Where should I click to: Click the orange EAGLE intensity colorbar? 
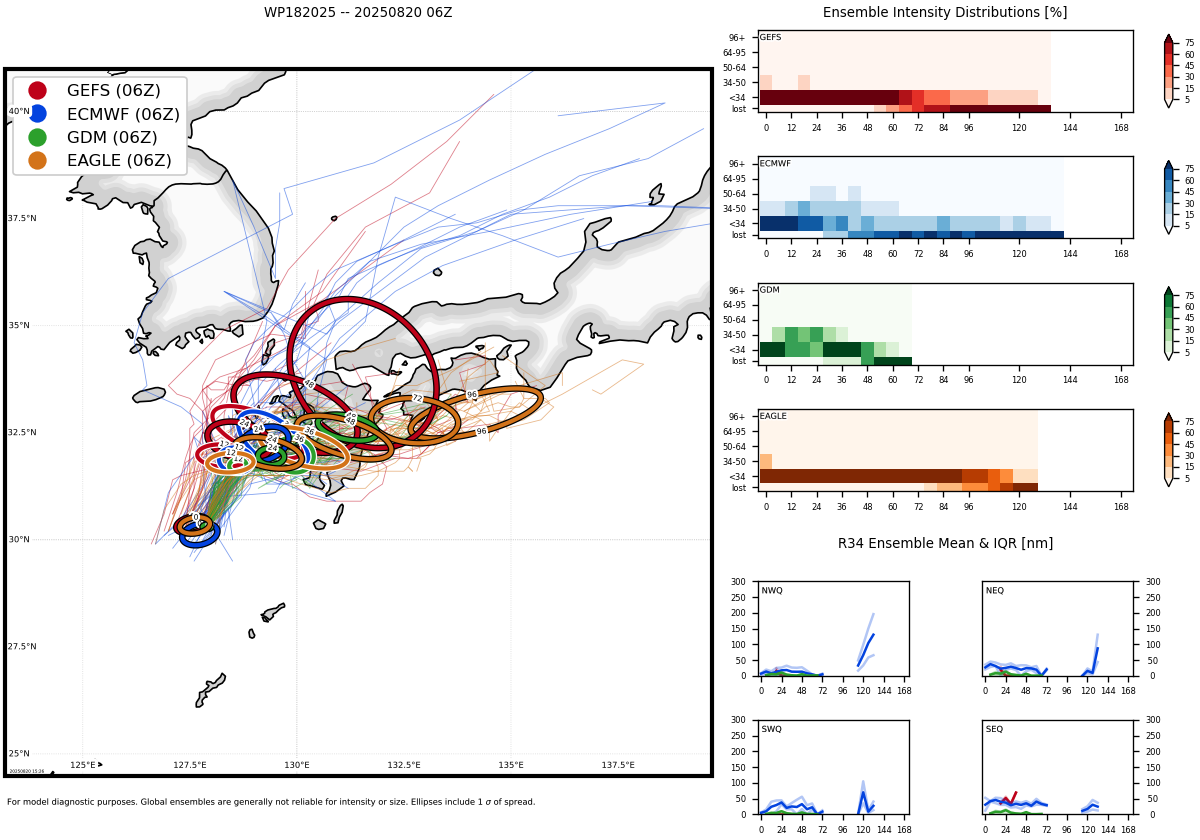pos(1168,450)
